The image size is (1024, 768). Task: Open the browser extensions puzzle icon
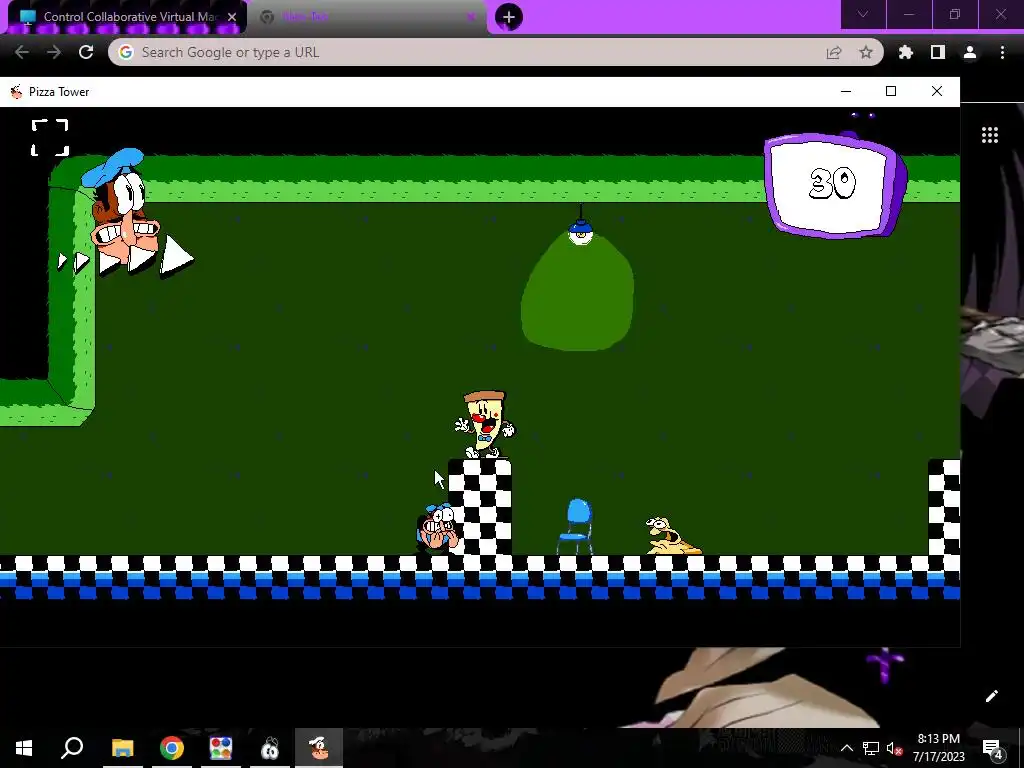coord(906,52)
